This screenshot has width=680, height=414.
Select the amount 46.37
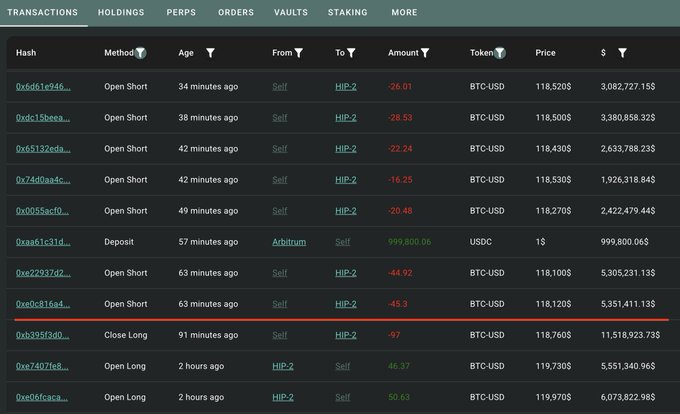[x=399, y=366]
